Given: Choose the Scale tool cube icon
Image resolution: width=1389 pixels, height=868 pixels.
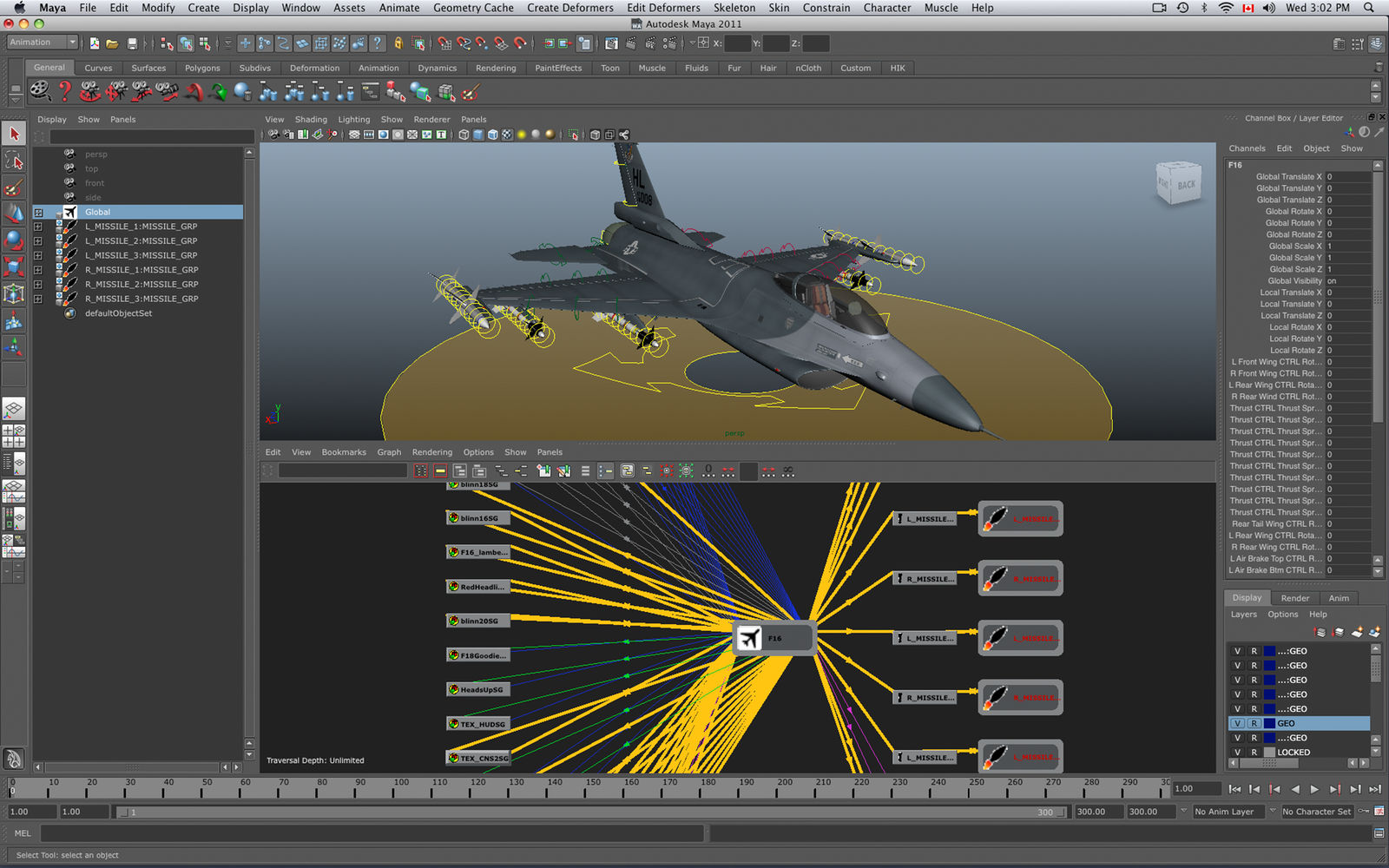Looking at the screenshot, I should pos(14,266).
